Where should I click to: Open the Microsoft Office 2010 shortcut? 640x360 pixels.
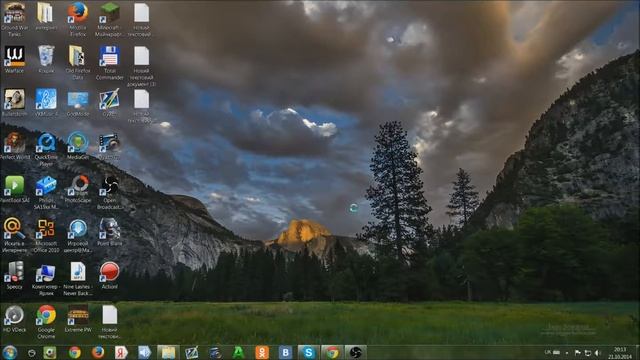(x=46, y=235)
